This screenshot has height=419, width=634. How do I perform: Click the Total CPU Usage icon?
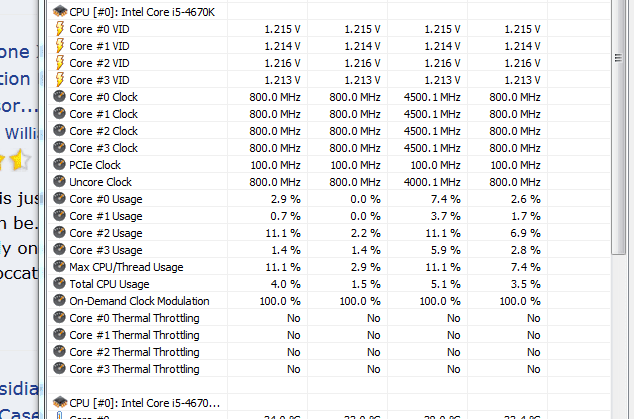tap(58, 284)
